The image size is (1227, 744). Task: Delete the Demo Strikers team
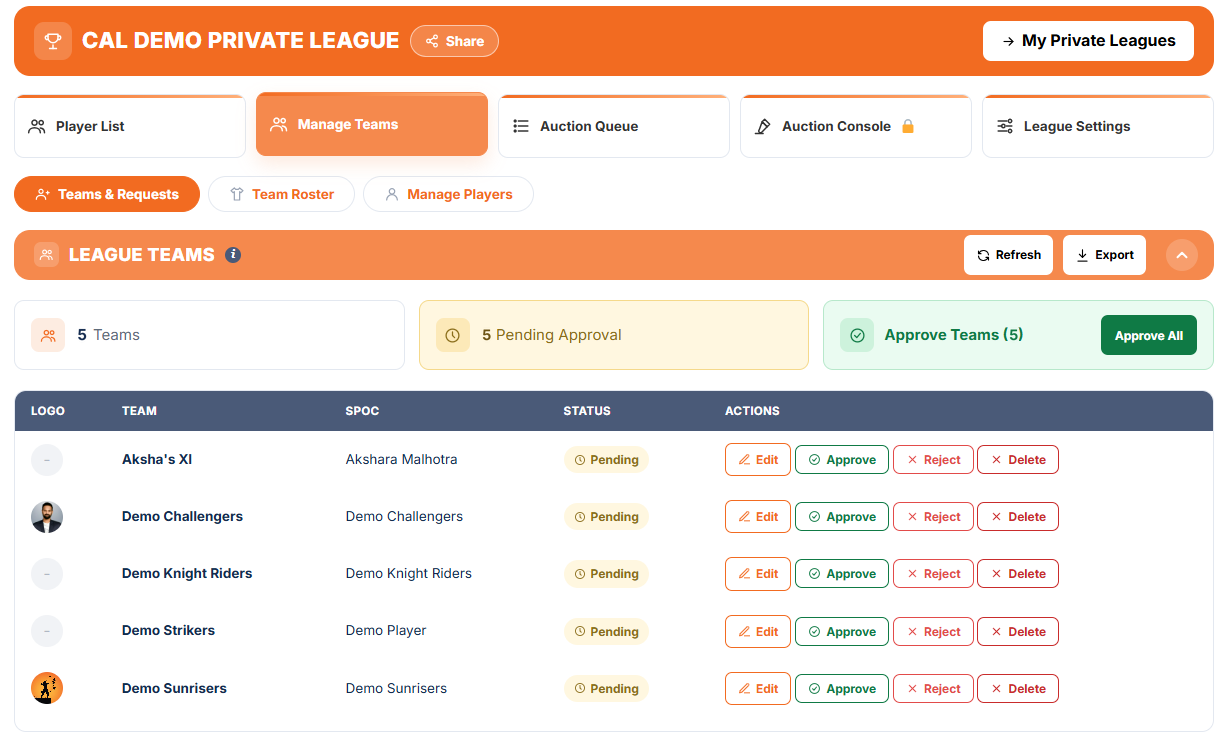coord(1018,632)
